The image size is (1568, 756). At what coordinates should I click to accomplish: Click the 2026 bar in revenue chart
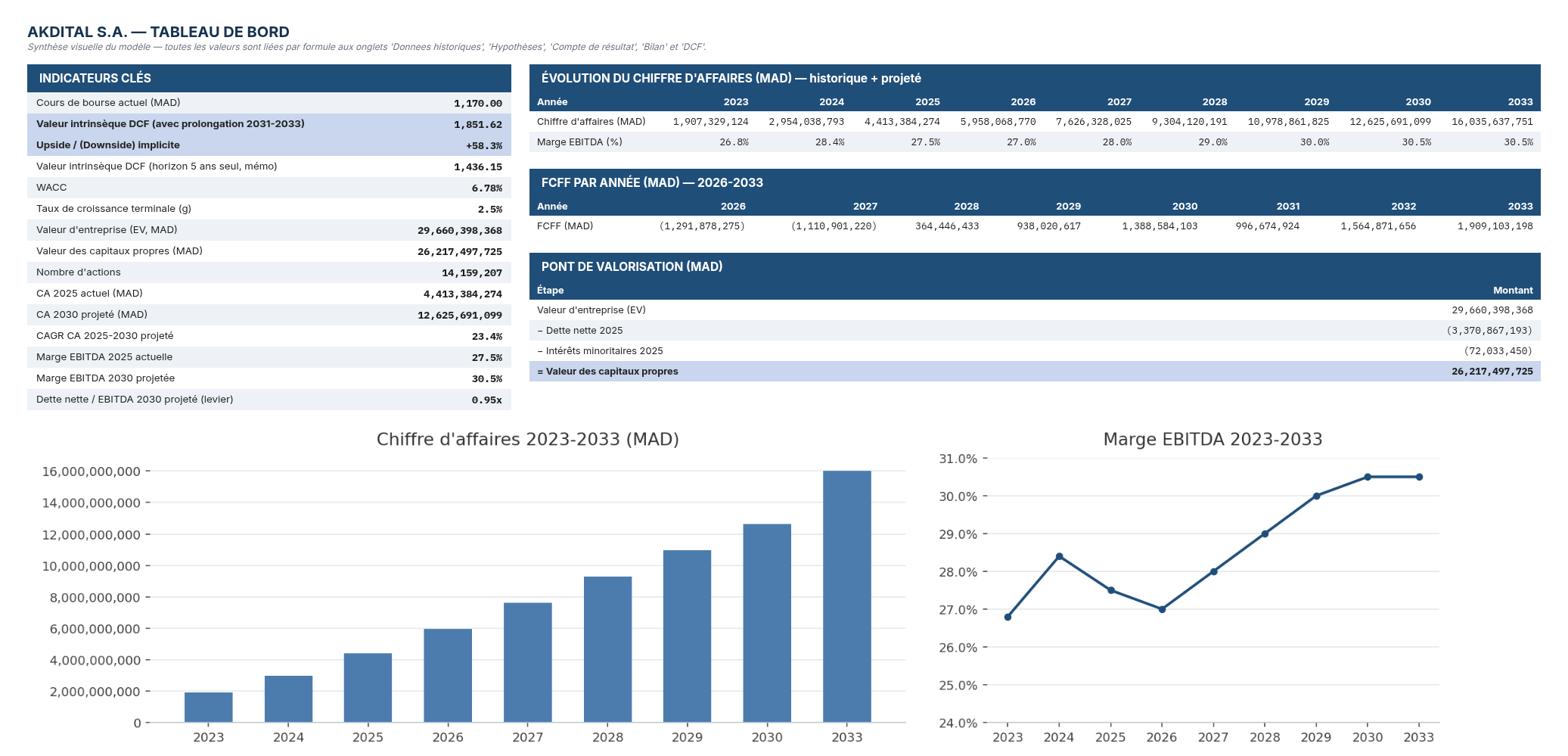coord(448,676)
